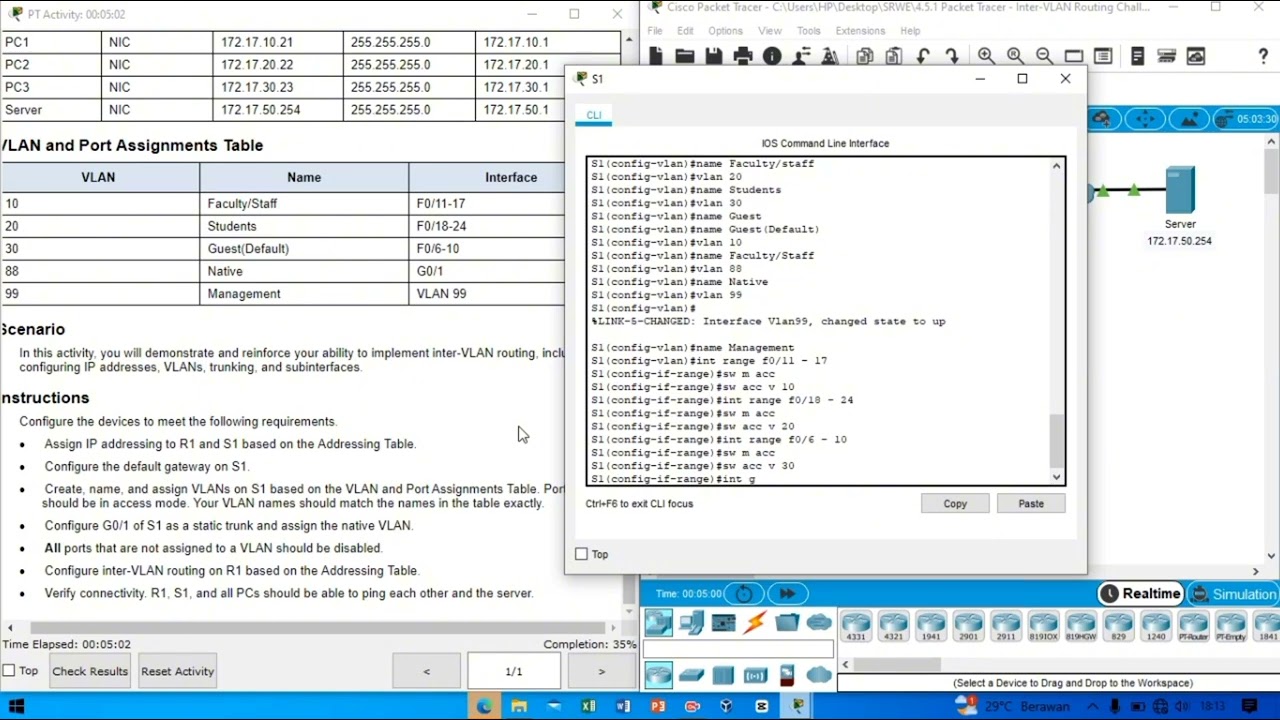Click the device list horizontal scrollbar

pos(897,664)
